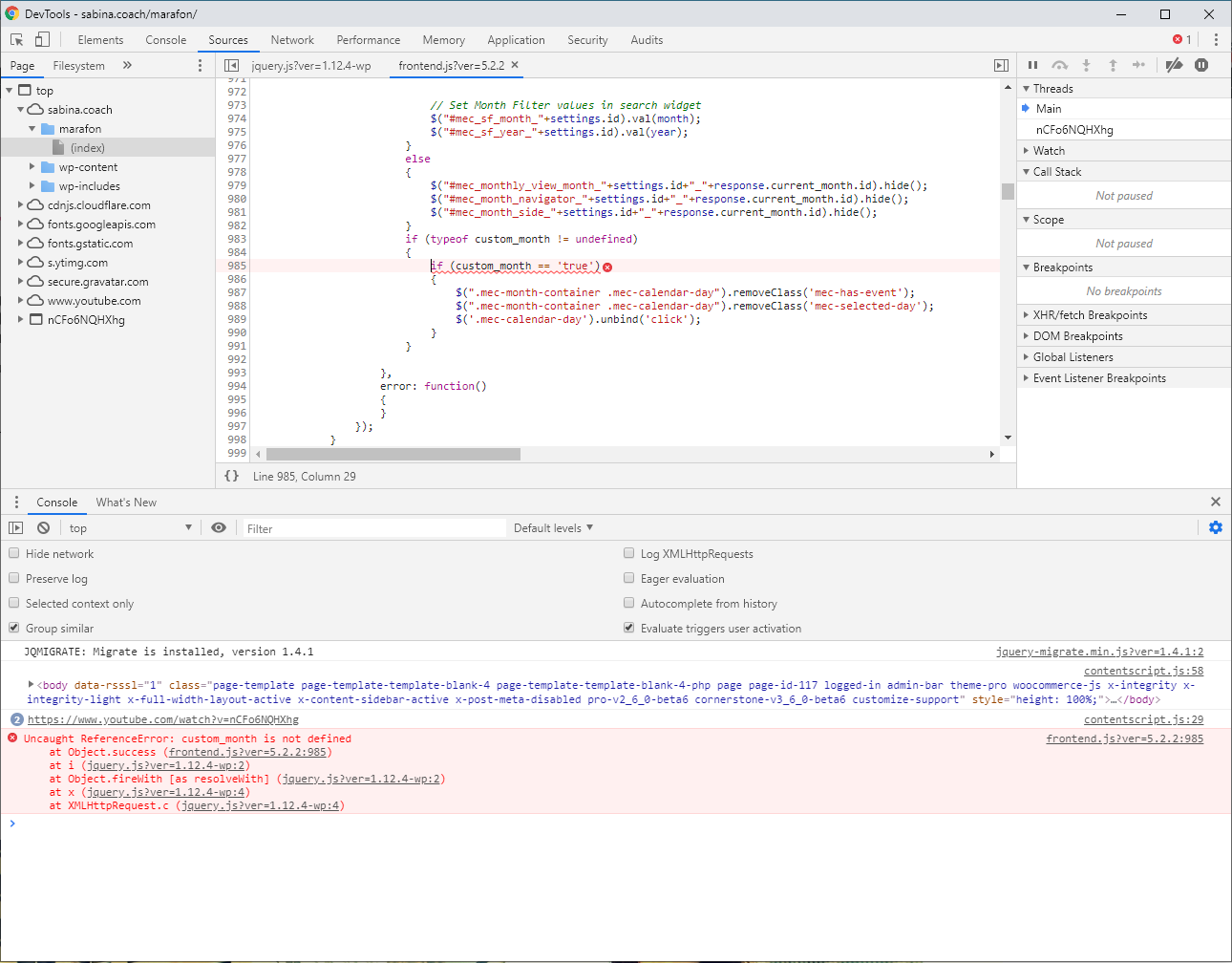Click the inspect element picker icon
This screenshot has width=1232, height=963.
pyautogui.click(x=16, y=39)
